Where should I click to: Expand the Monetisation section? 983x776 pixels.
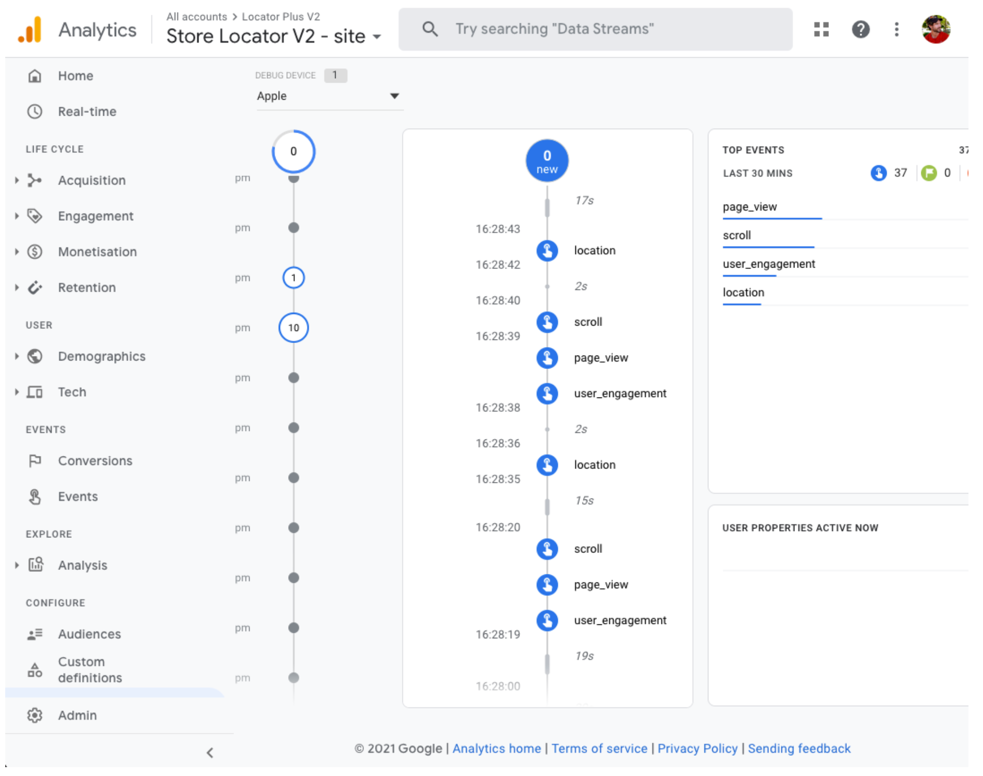[17, 252]
